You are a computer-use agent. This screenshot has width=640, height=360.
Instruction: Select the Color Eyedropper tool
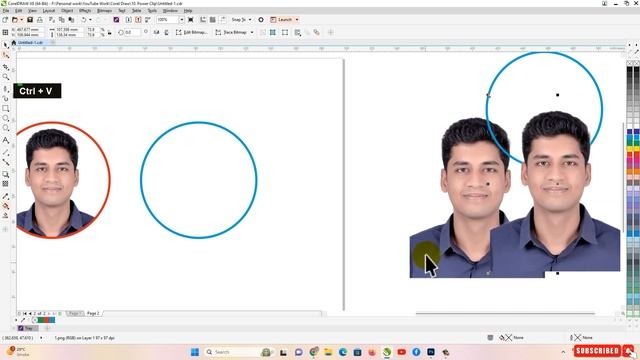pos(6,196)
